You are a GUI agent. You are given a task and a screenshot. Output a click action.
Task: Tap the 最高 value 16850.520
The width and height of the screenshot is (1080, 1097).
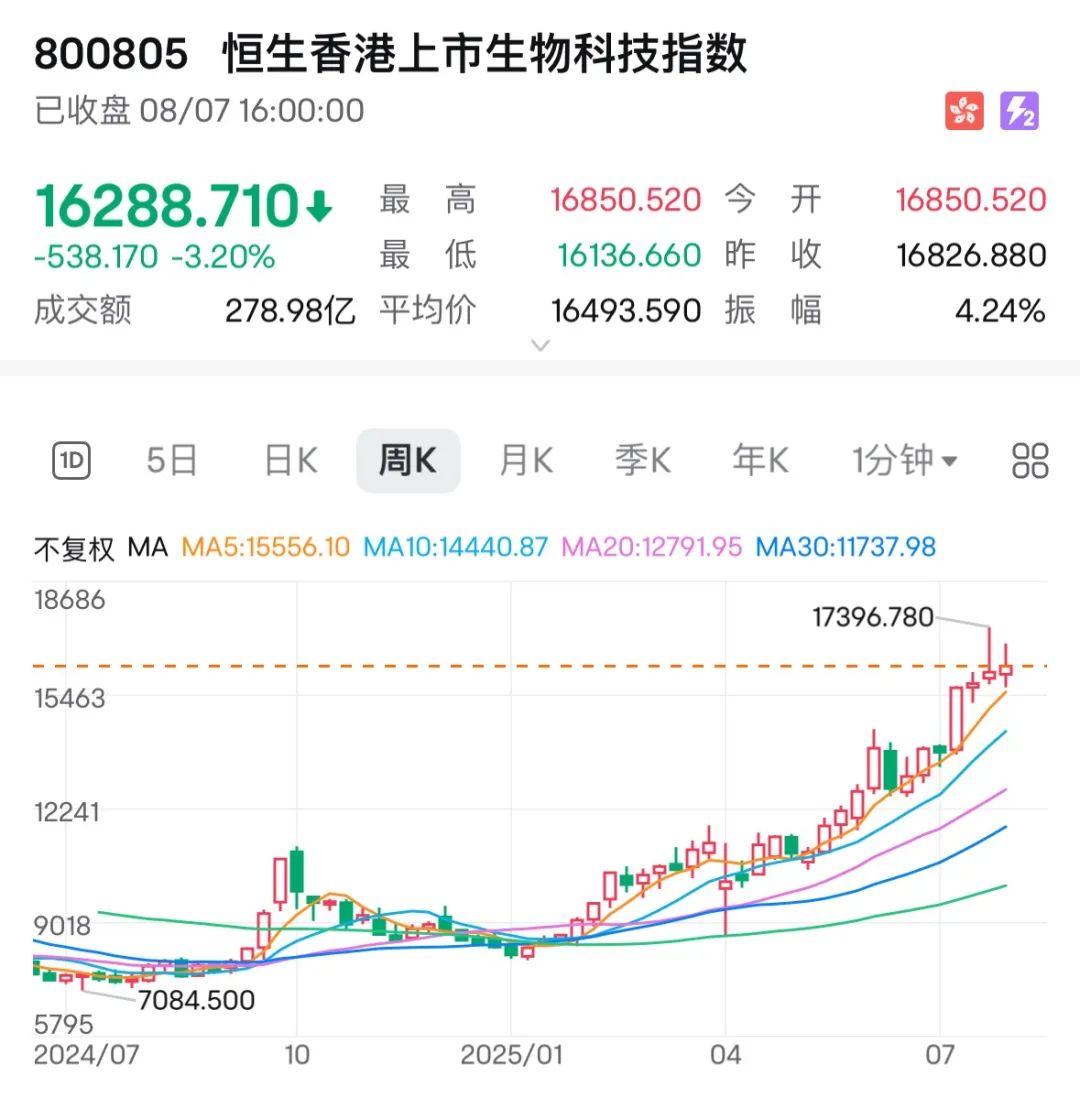click(625, 200)
